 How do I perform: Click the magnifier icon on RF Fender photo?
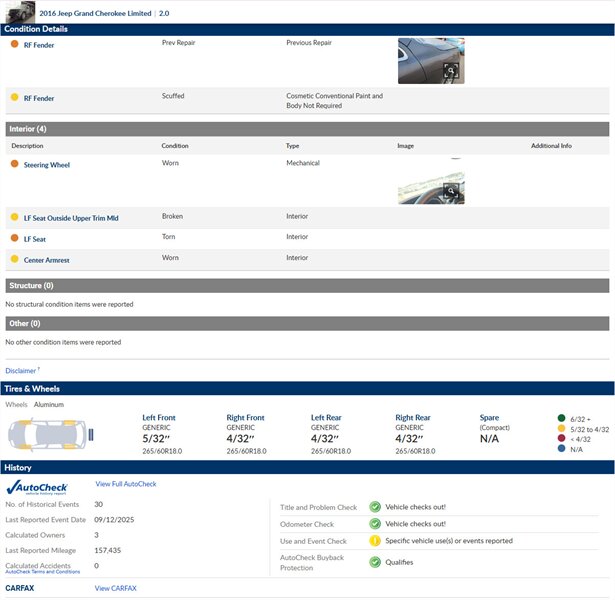(452, 70)
